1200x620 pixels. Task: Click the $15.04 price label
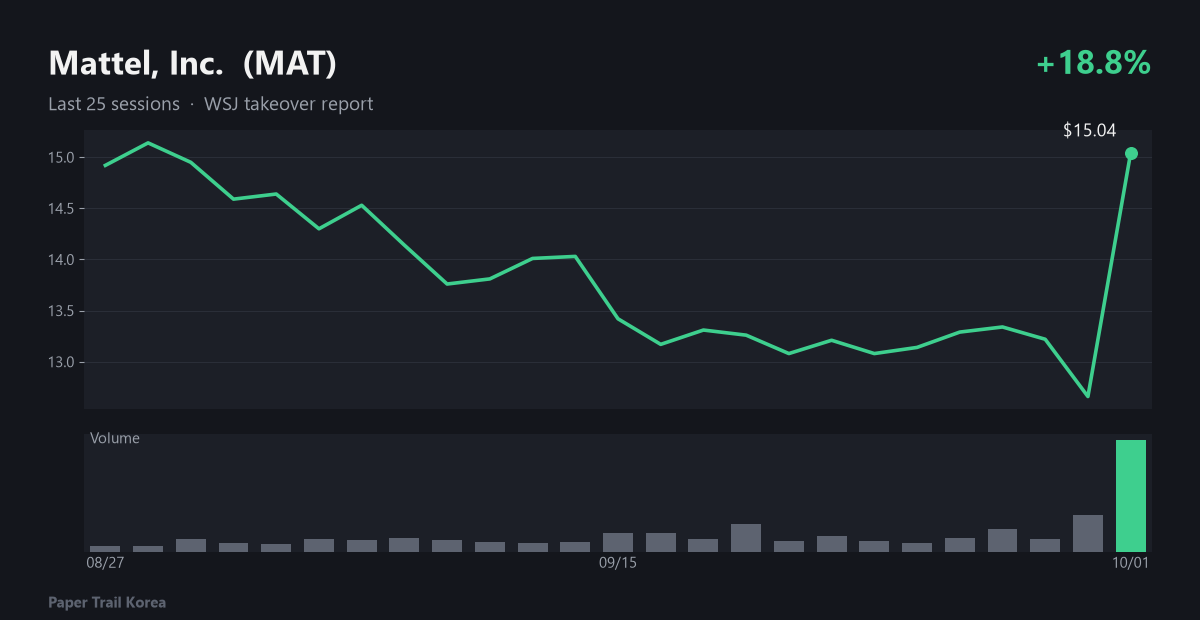[1089, 130]
